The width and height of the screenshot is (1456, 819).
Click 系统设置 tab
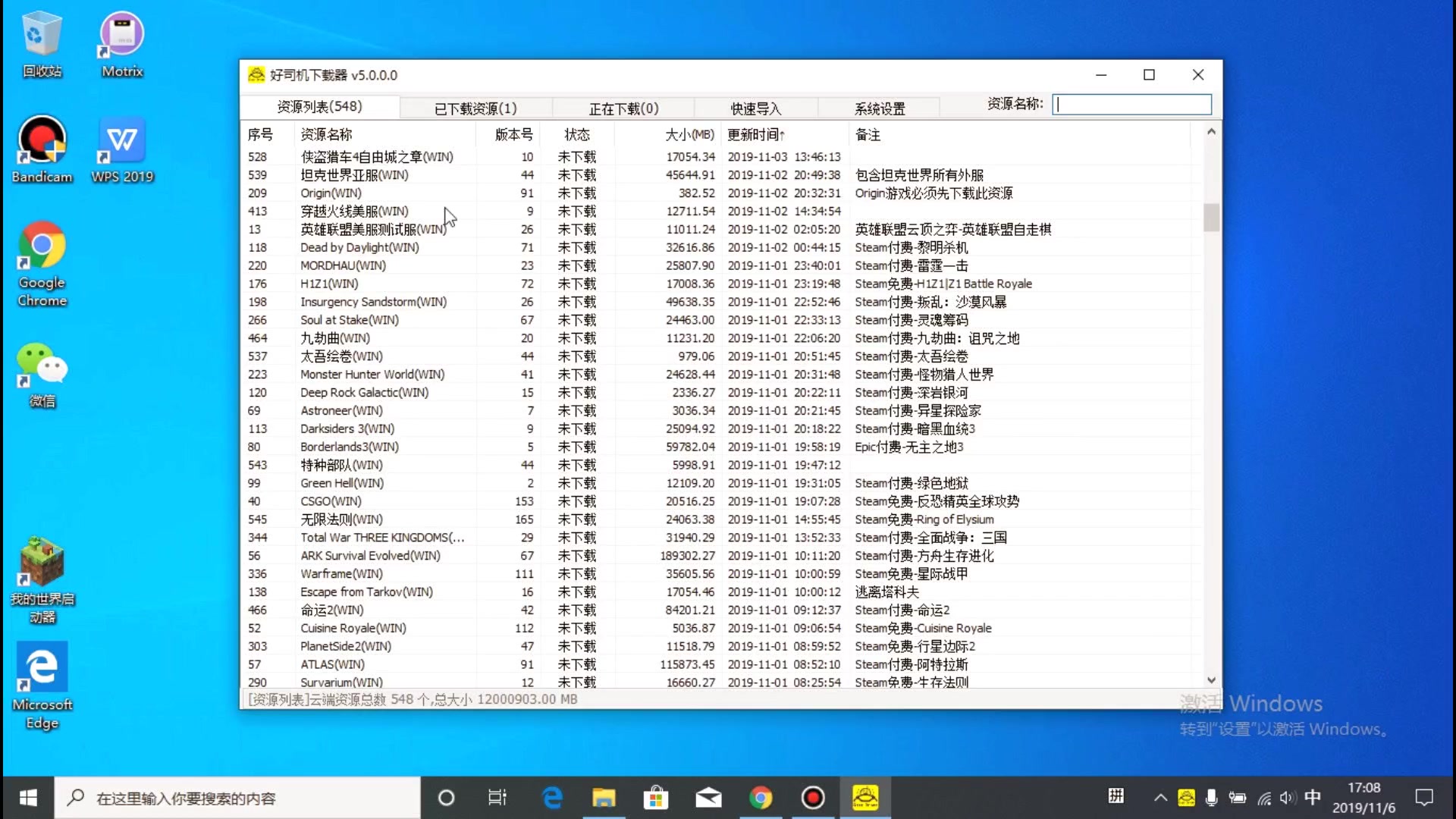tap(879, 108)
